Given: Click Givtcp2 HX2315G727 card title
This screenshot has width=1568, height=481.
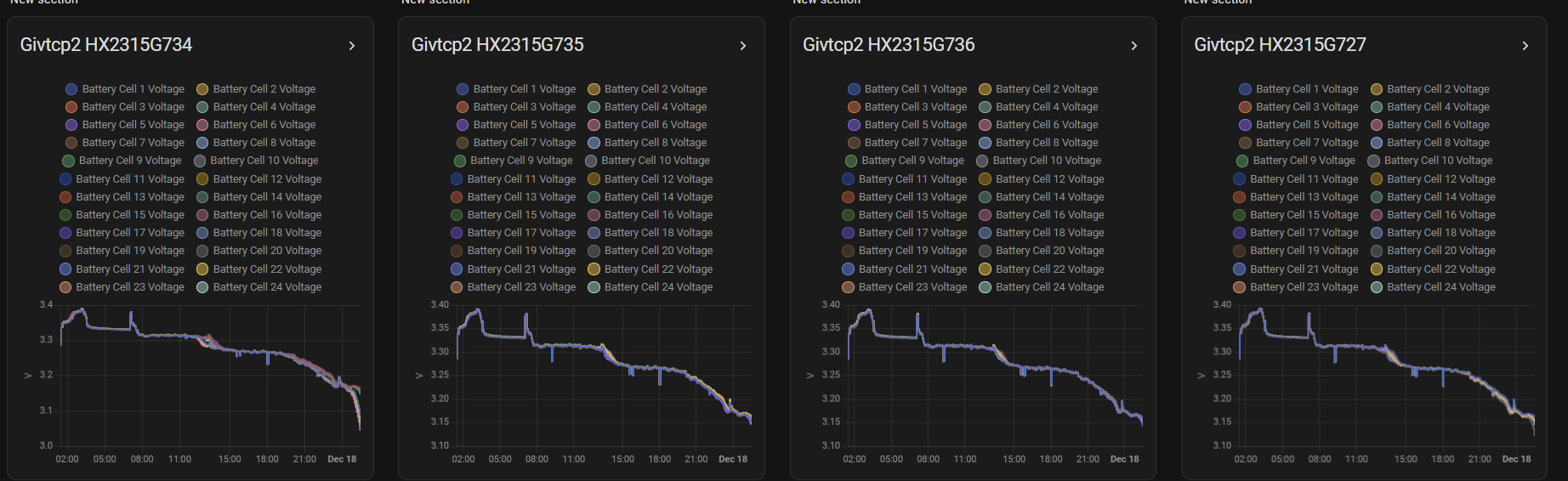Looking at the screenshot, I should (1280, 45).
